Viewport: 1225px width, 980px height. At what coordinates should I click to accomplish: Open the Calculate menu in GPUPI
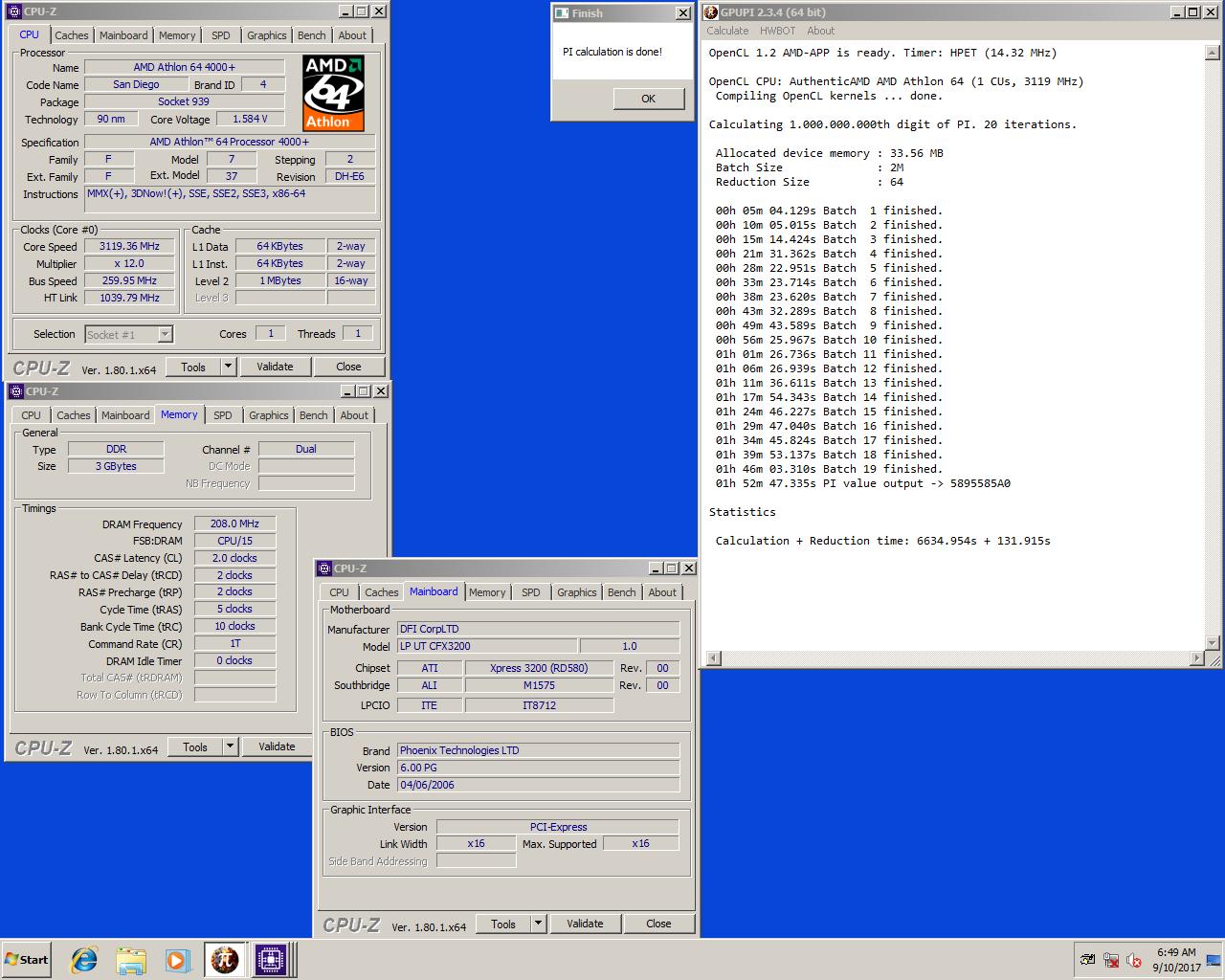tap(727, 31)
